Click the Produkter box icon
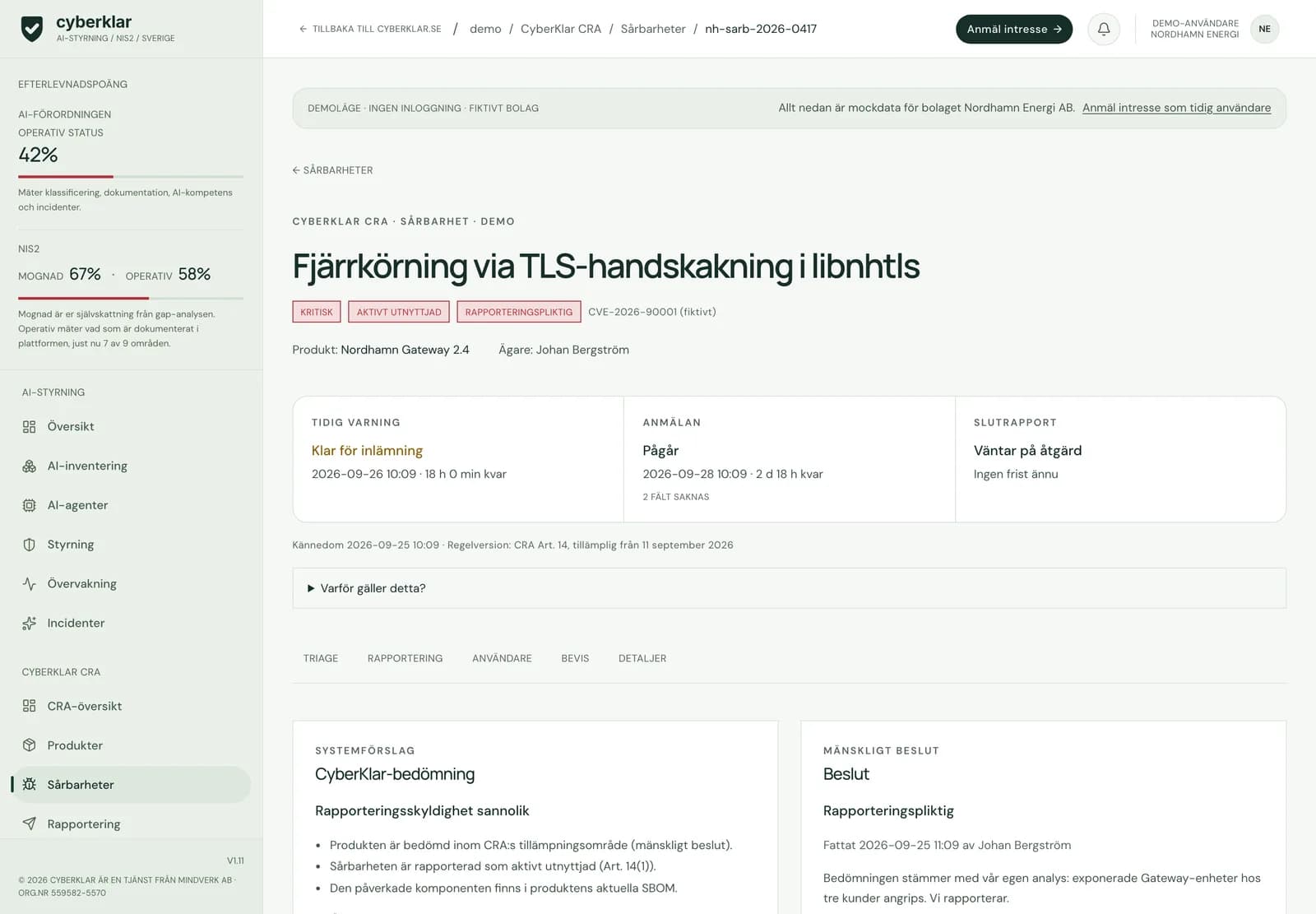Screen dimensions: 1316x914 coord(30,745)
